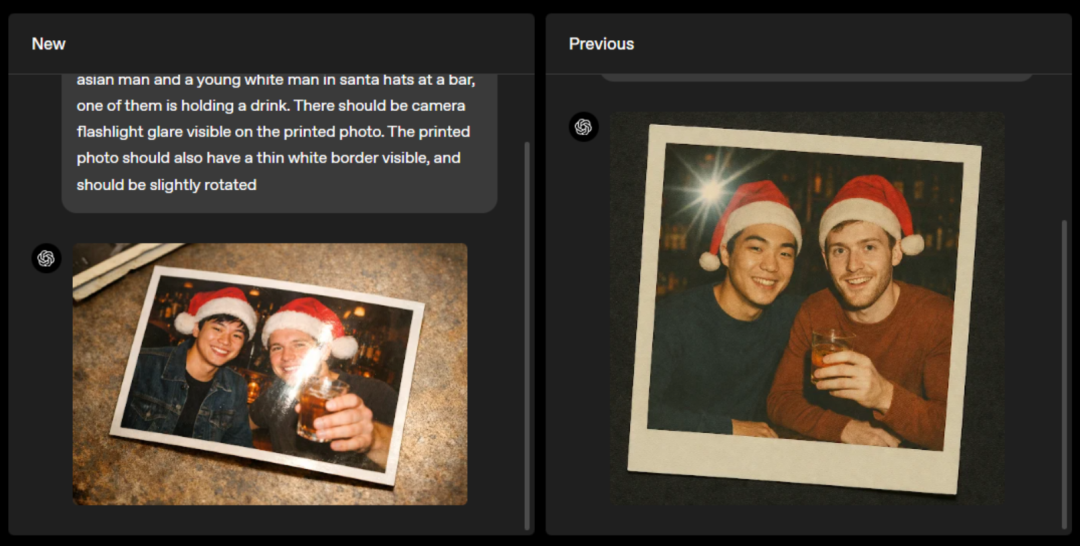Click the starburst flash glare in Previous image
The height and width of the screenshot is (546, 1080).
click(x=712, y=189)
